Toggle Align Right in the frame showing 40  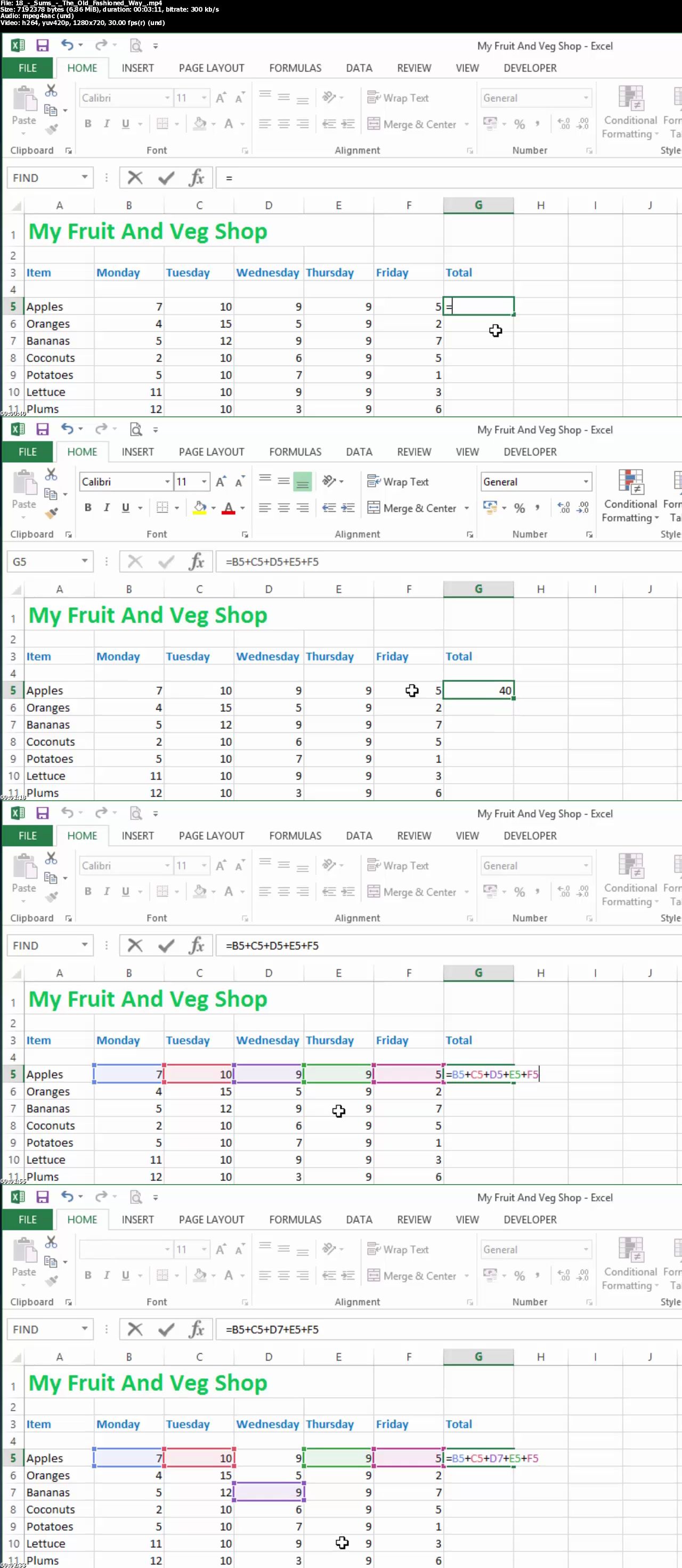click(302, 507)
